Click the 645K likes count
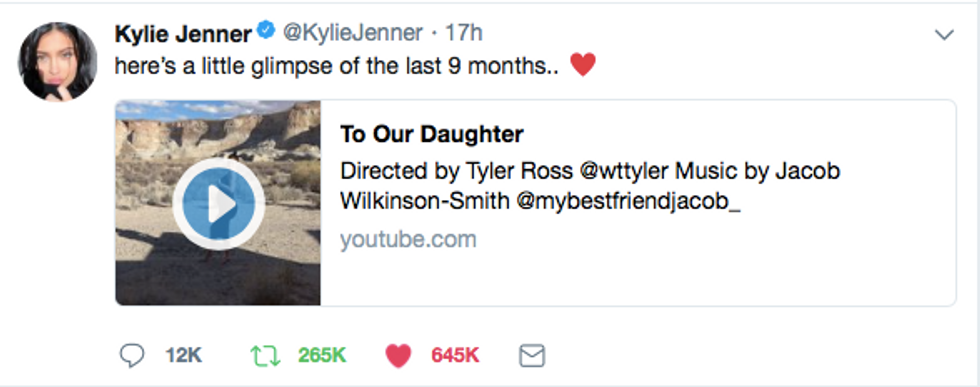 point(455,356)
